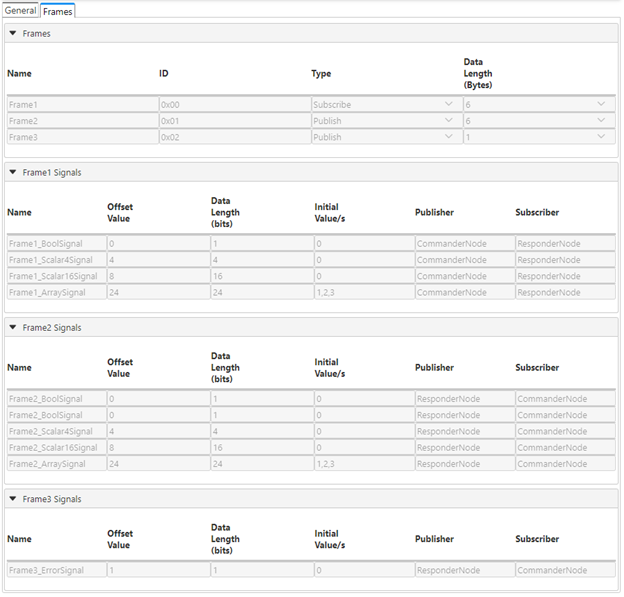Click Subscriber cell of Frame1_ArraySignal
Screen dimensions: 624x597
566,293
